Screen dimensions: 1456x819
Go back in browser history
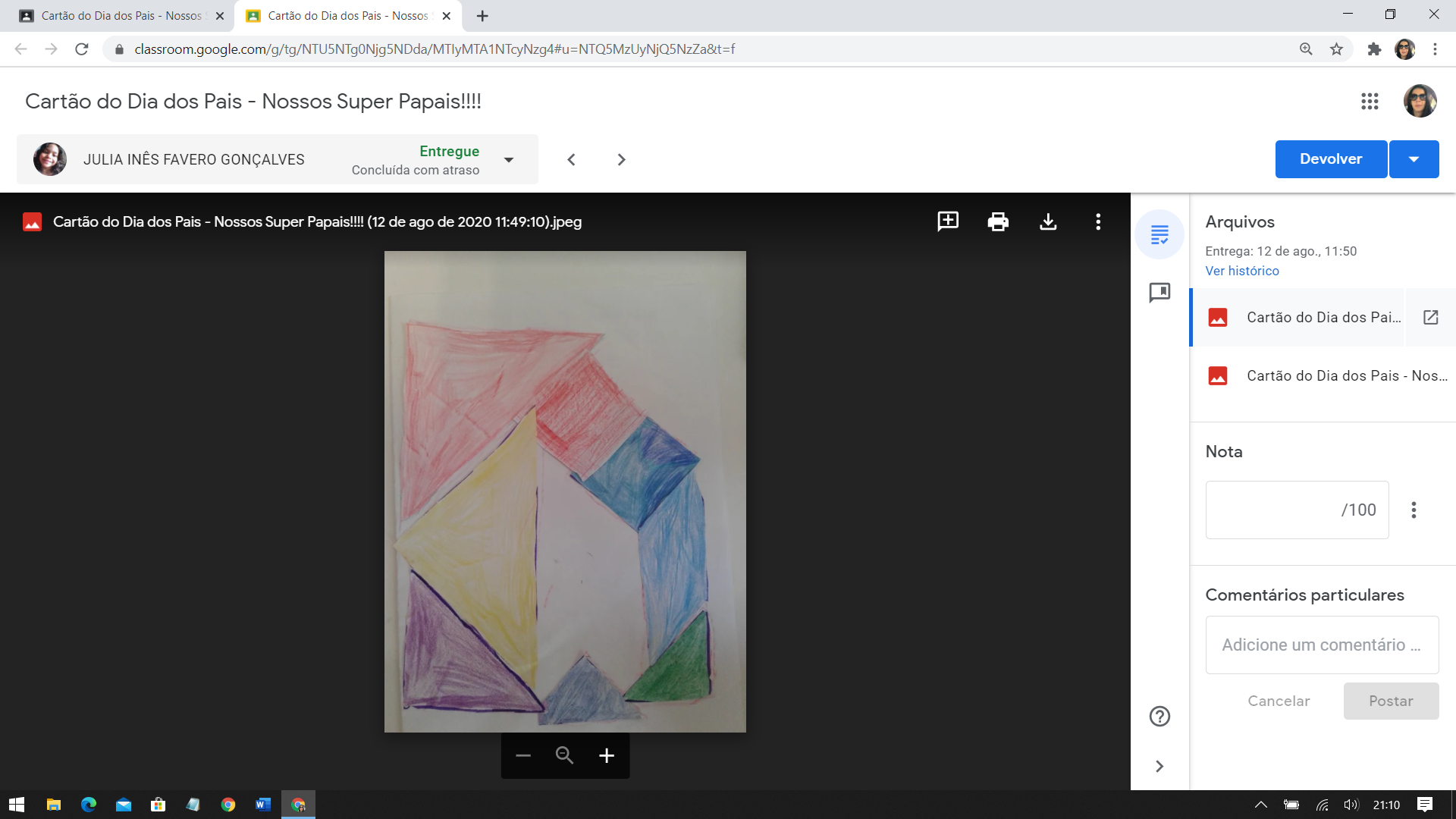[x=21, y=49]
